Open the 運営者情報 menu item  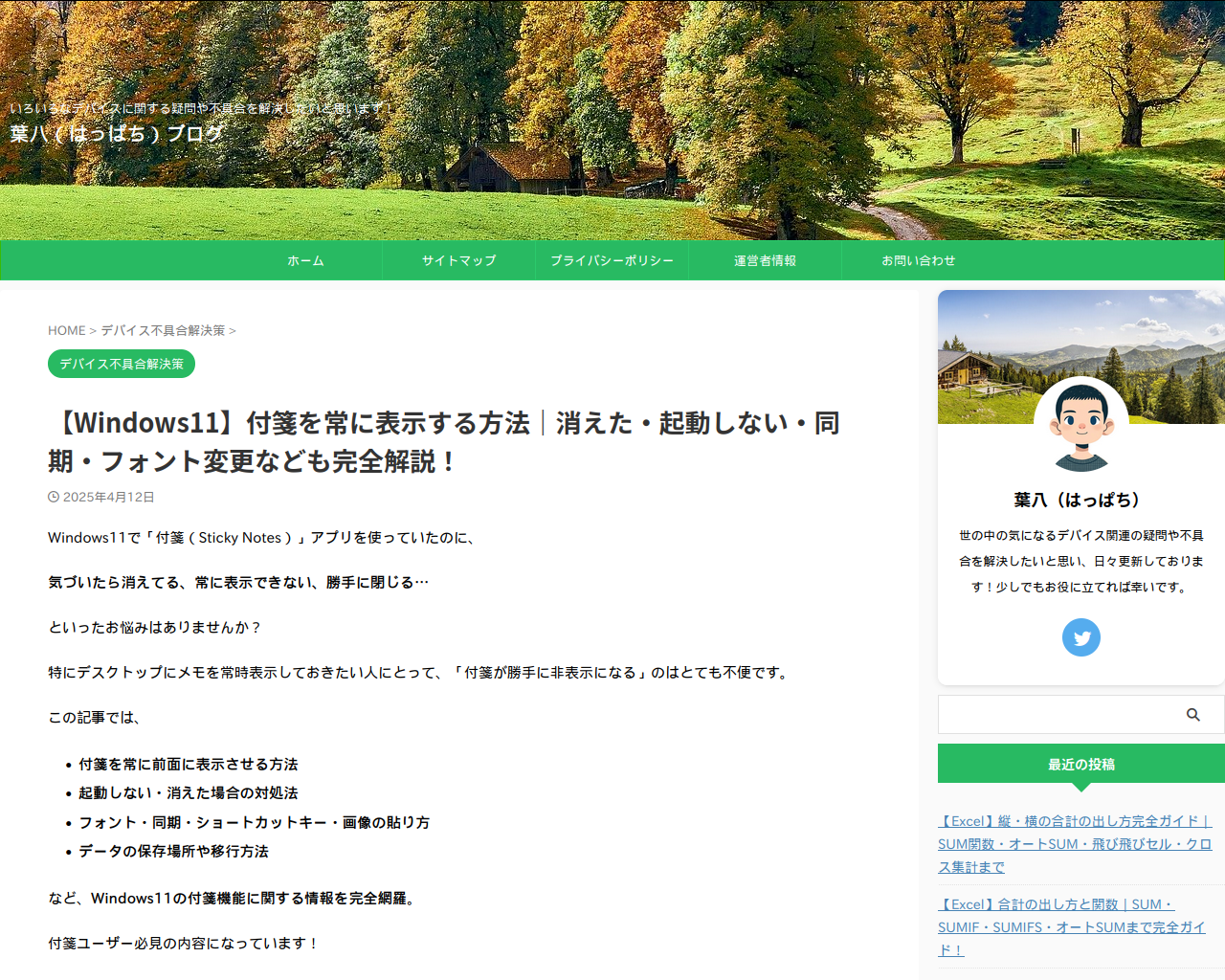[766, 260]
